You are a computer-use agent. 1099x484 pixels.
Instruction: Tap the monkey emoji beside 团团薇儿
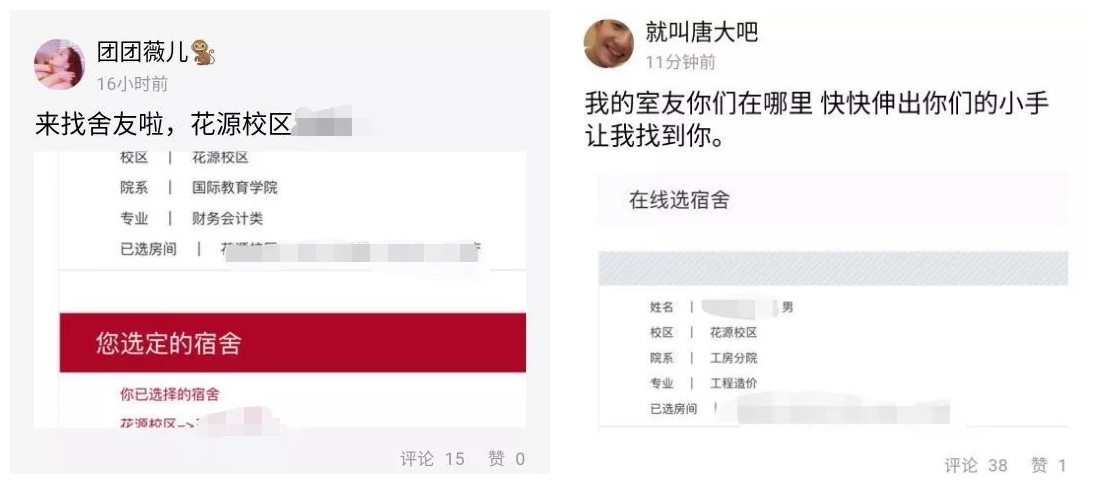coord(203,52)
